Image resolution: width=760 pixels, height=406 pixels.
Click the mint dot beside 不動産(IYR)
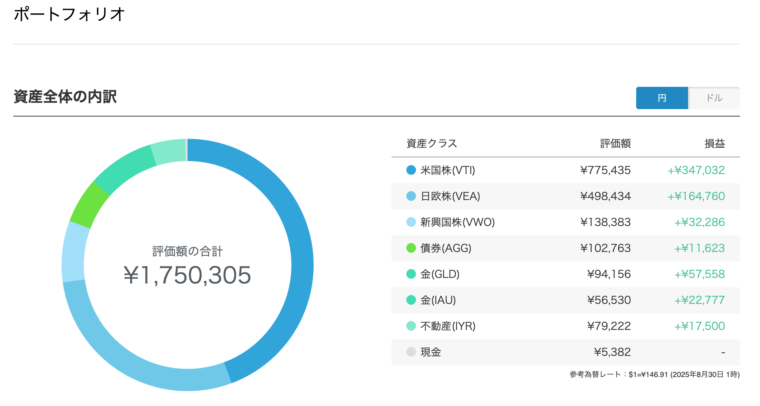point(411,326)
